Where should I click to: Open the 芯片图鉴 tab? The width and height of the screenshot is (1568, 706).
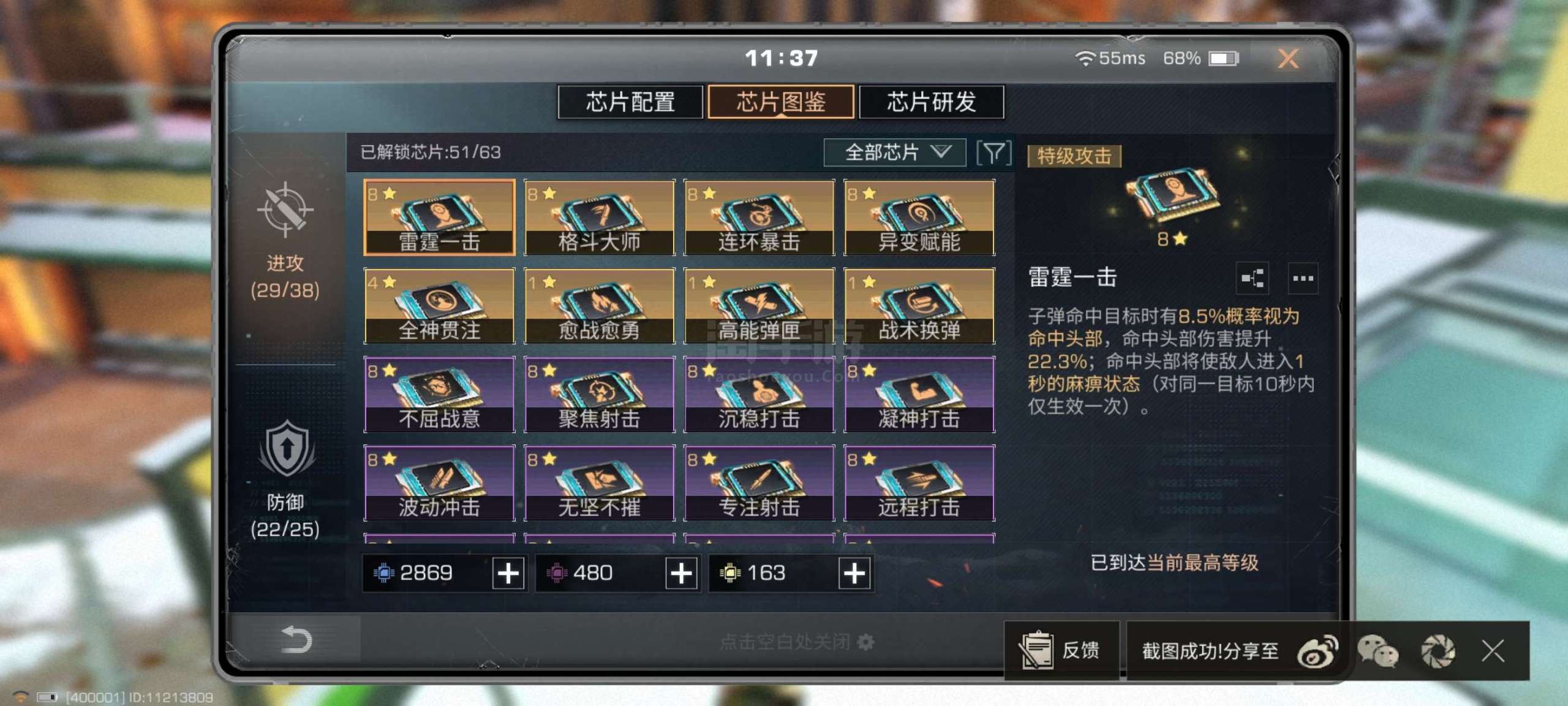[x=781, y=102]
